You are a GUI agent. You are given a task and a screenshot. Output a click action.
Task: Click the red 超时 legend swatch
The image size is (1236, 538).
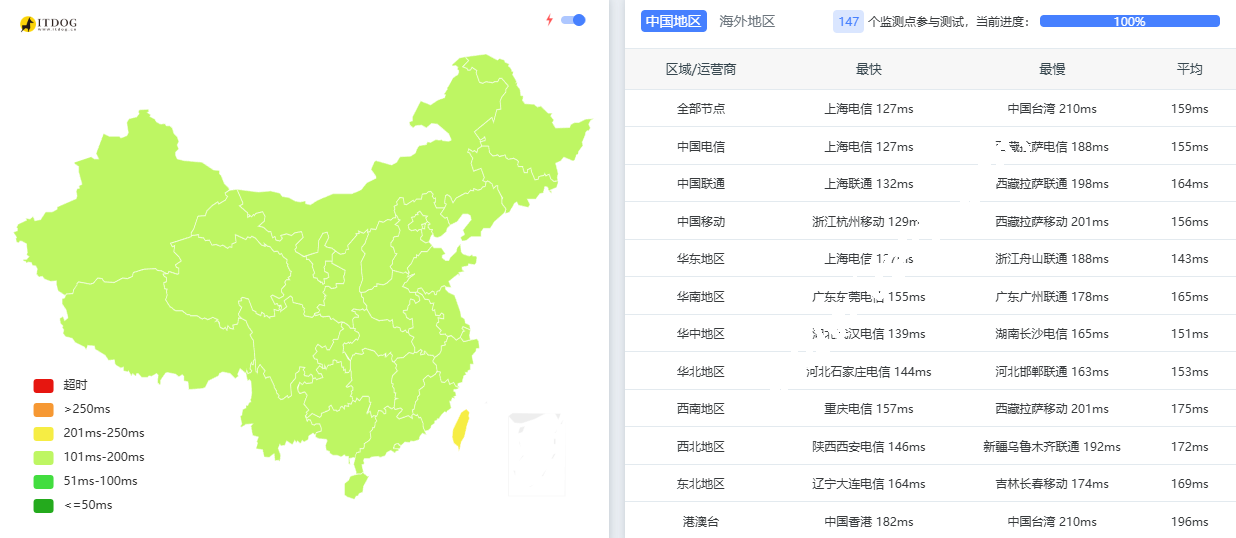[43, 385]
